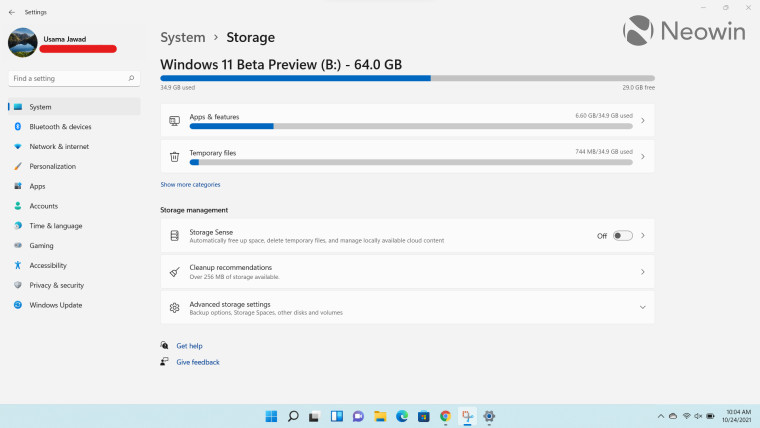
Task: Open taskbar Search
Action: pos(293,416)
